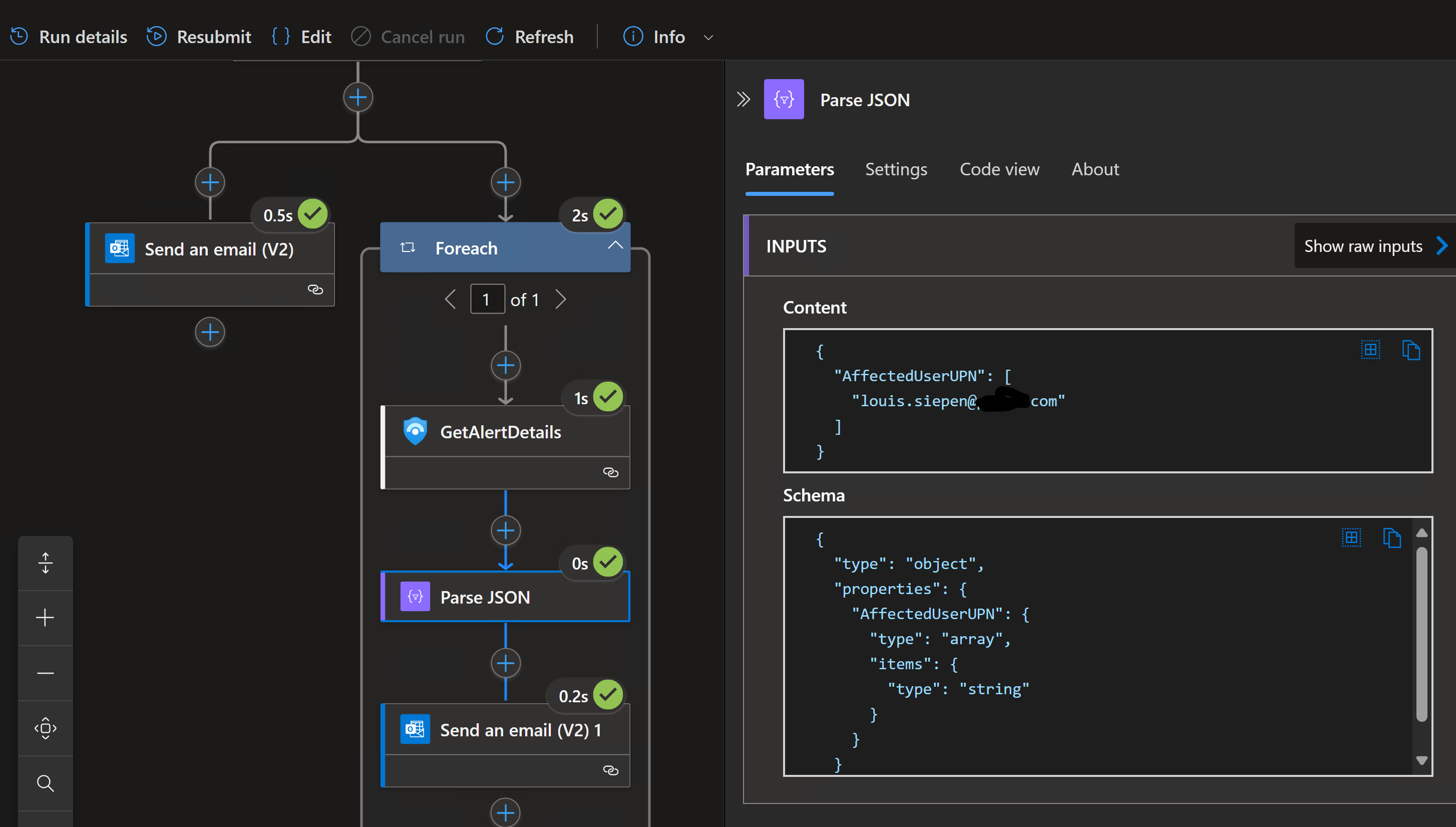Screen dimensions: 1456x827
Task: Collapse the Parse JSON side panel
Action: pos(744,99)
